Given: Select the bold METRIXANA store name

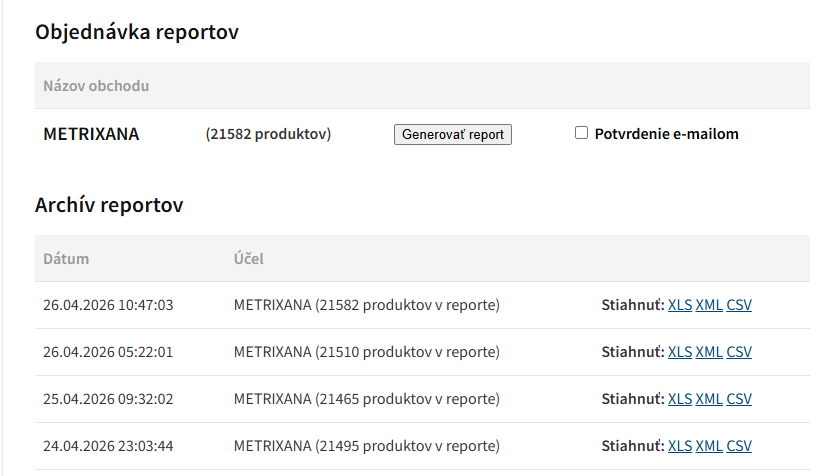Looking at the screenshot, I should (x=91, y=134).
